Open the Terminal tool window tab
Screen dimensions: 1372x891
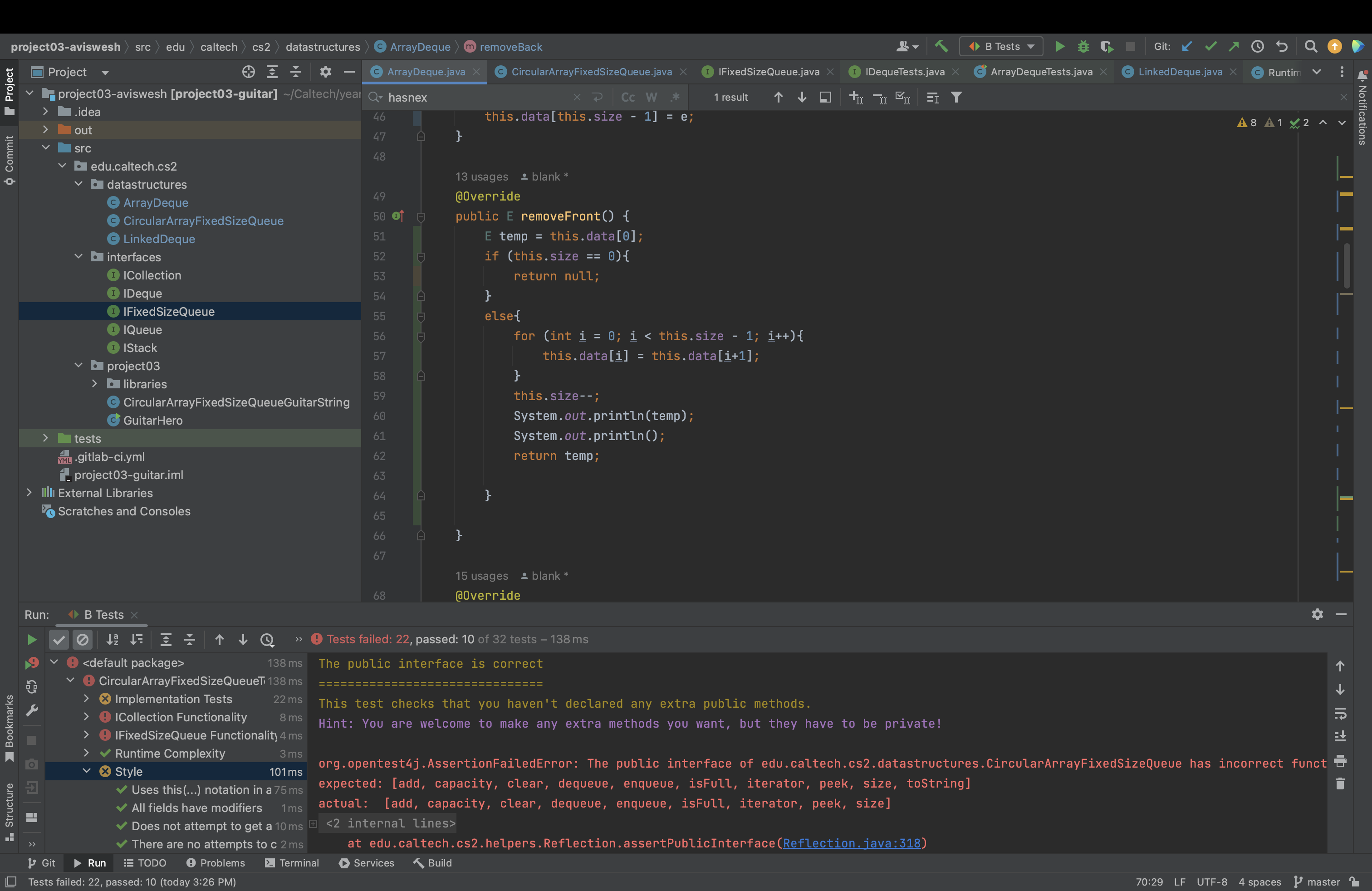[292, 863]
